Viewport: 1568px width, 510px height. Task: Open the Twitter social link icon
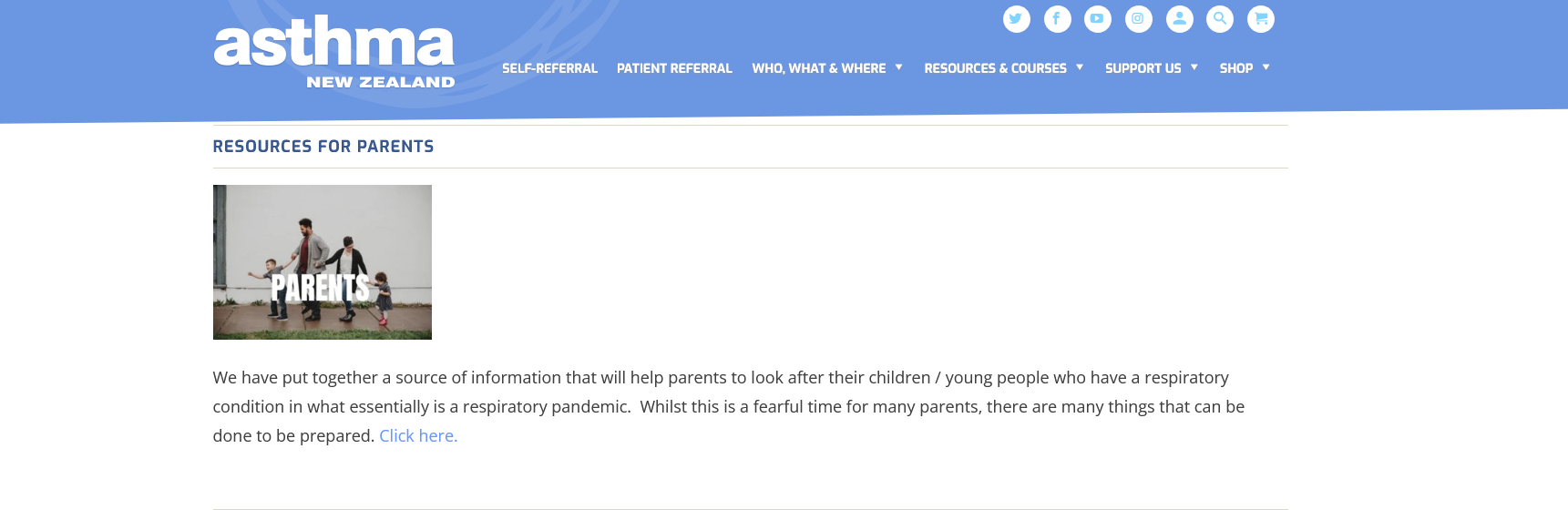point(1016,19)
